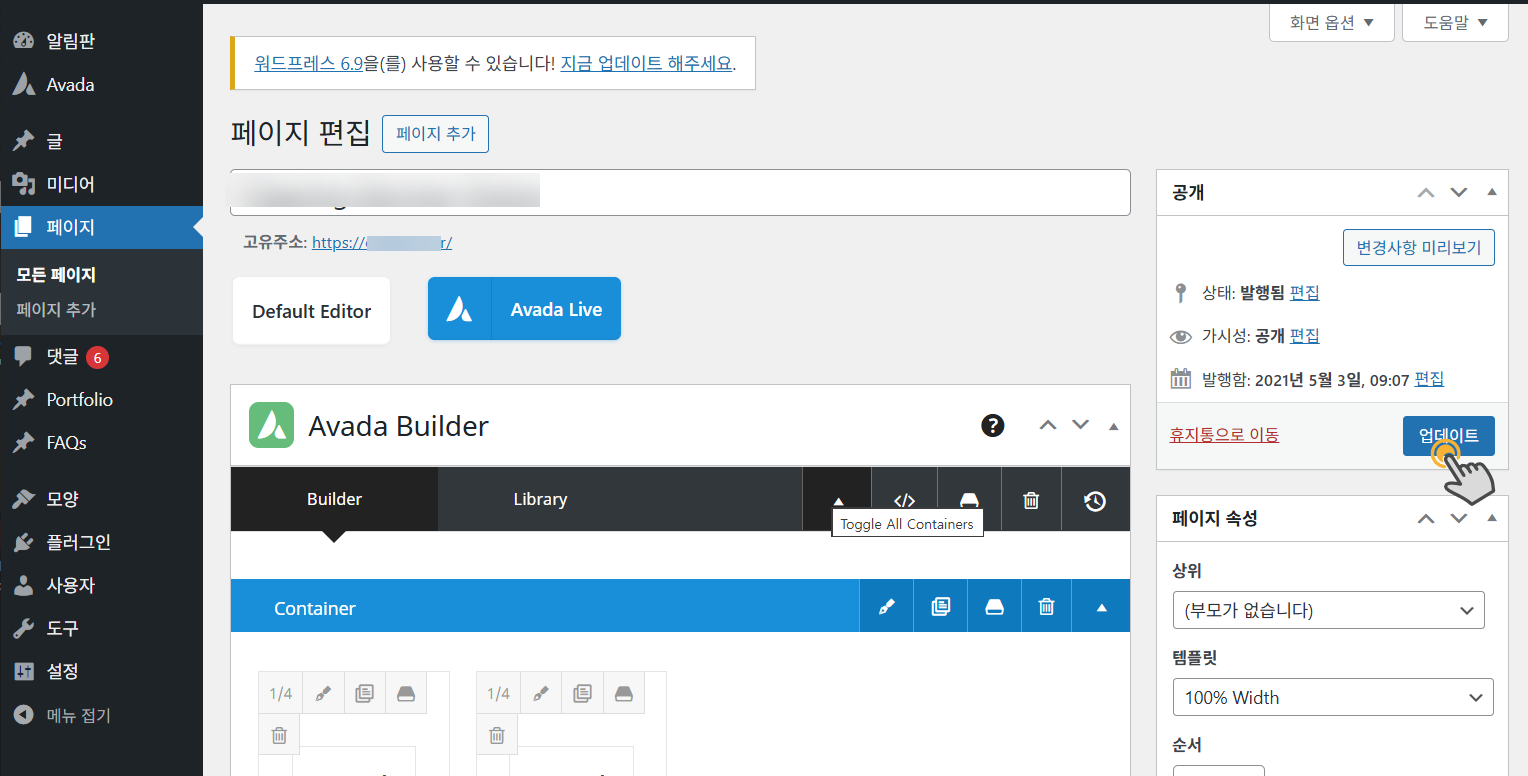Open the 상위 parent page dropdown
The height and width of the screenshot is (776, 1528).
pos(1328,610)
